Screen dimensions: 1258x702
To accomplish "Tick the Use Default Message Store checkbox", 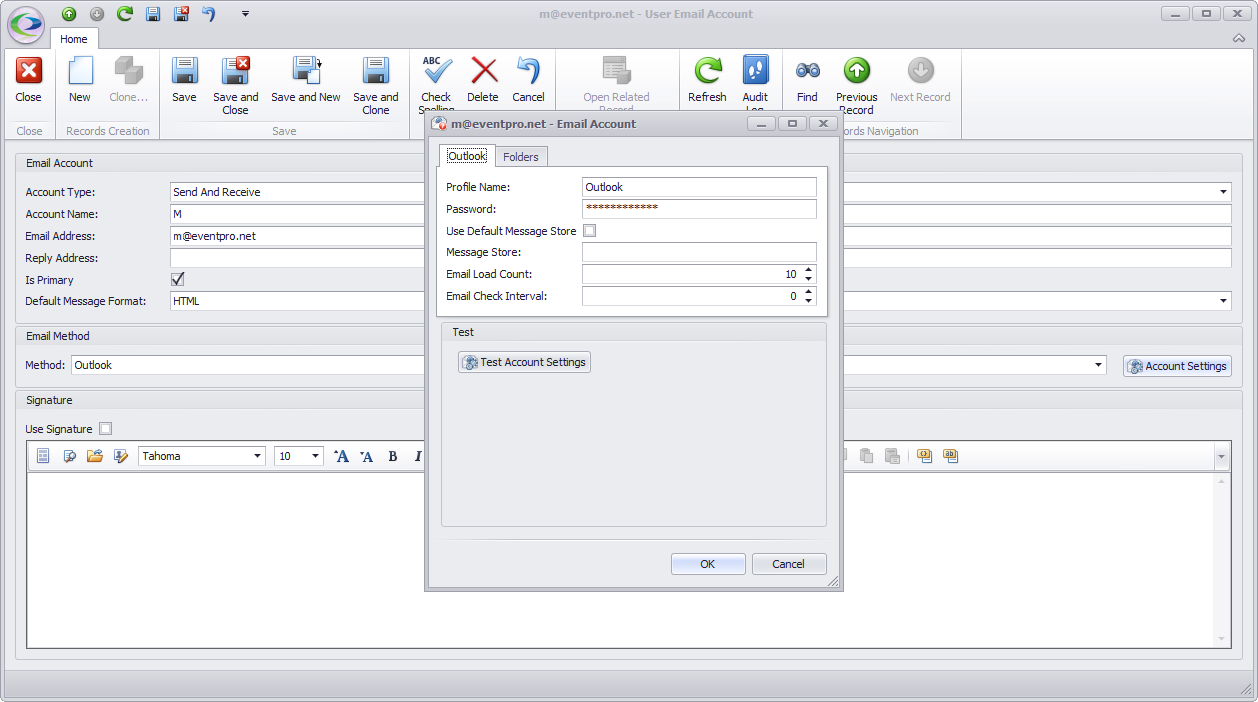I will click(590, 231).
